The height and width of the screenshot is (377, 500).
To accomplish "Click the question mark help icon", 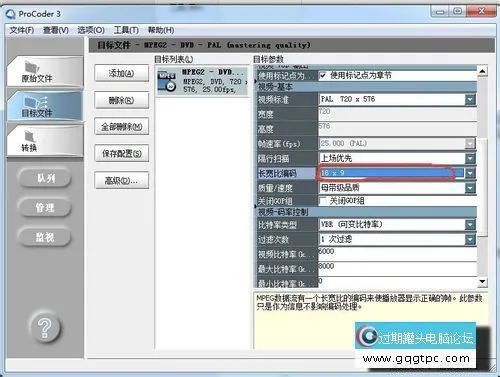I will (45, 328).
